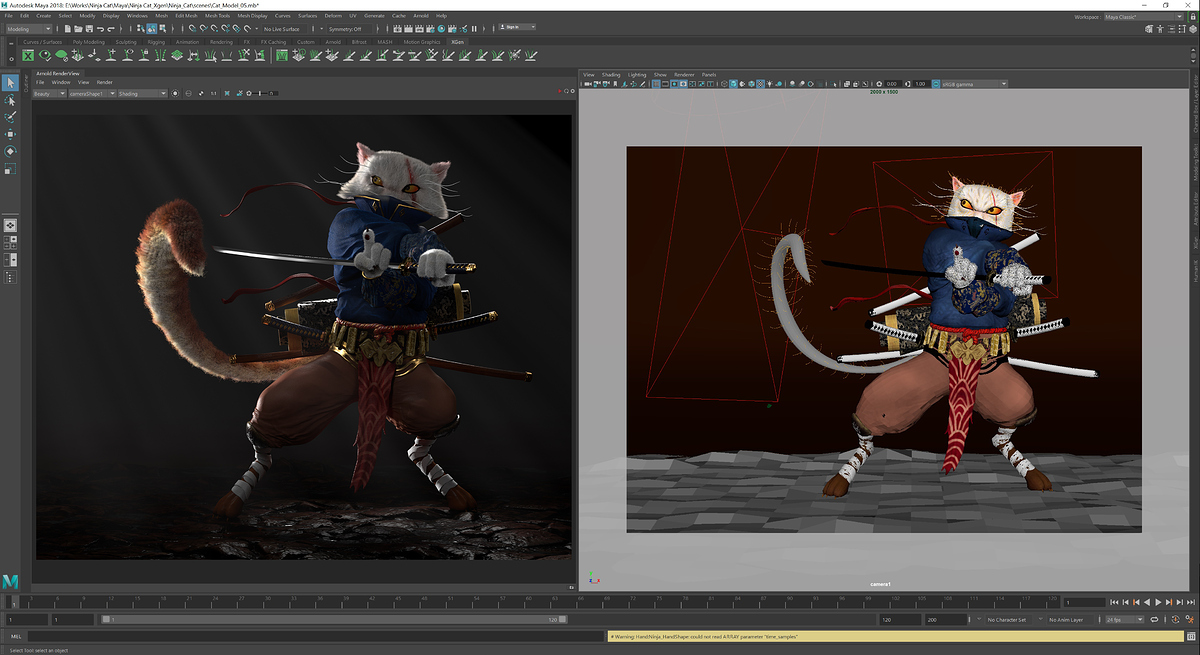
Task: Select the arrow Select tool in the toolbox
Action: [10, 82]
